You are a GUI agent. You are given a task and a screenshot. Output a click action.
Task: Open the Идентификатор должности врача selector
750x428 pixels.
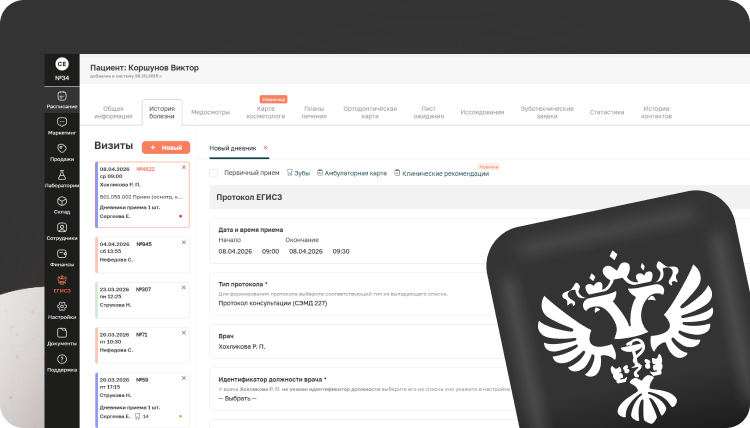238,398
